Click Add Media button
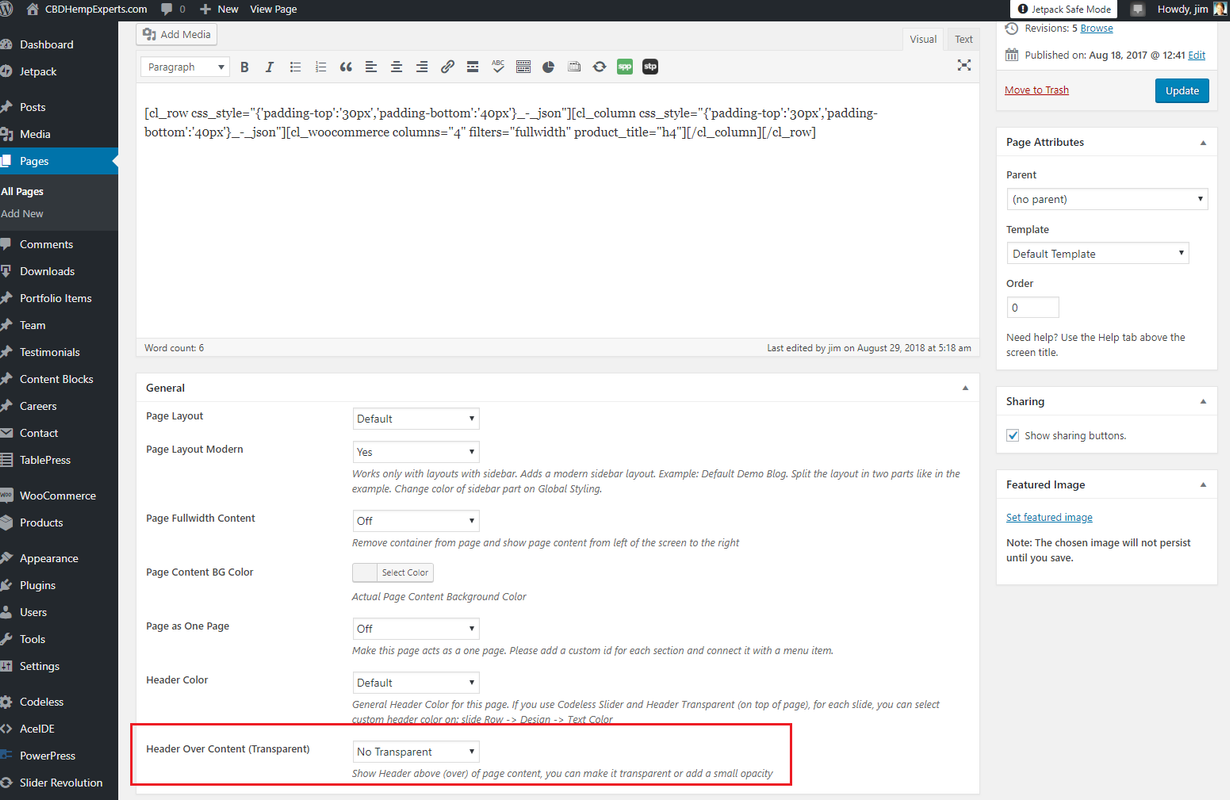Viewport: 1230px width, 800px height. coord(178,34)
